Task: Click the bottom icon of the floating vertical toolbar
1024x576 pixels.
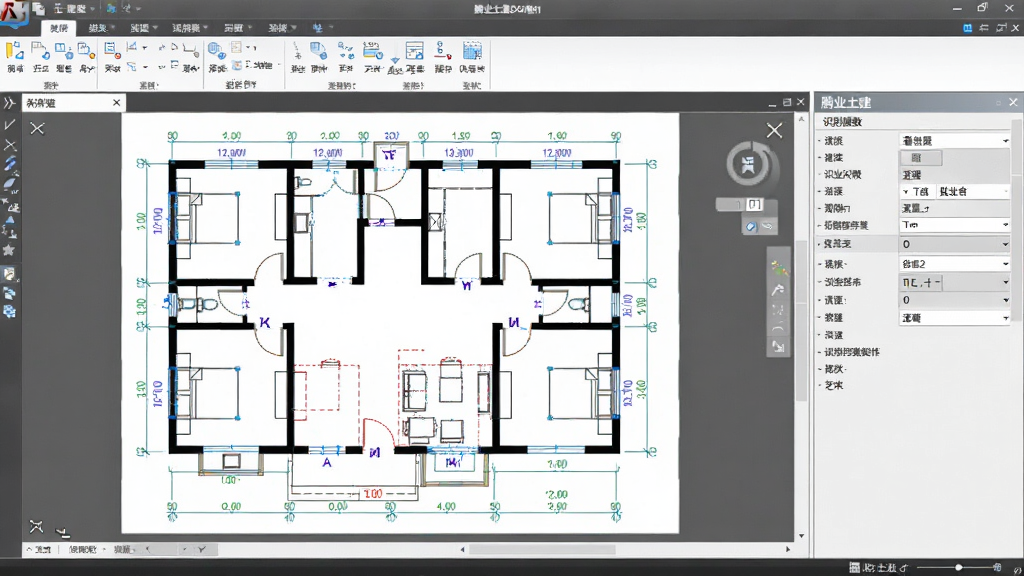Action: [777, 346]
